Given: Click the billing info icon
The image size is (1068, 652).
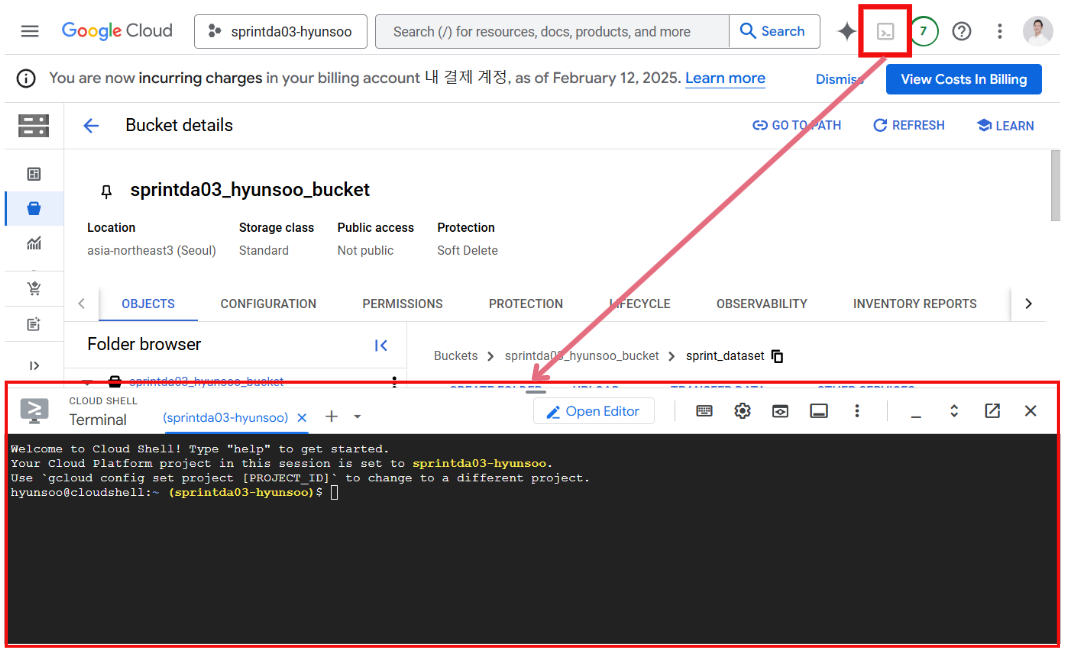Looking at the screenshot, I should click(26, 78).
